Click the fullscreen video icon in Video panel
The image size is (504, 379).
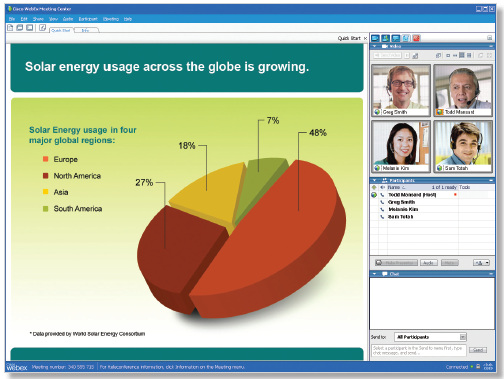[489, 55]
